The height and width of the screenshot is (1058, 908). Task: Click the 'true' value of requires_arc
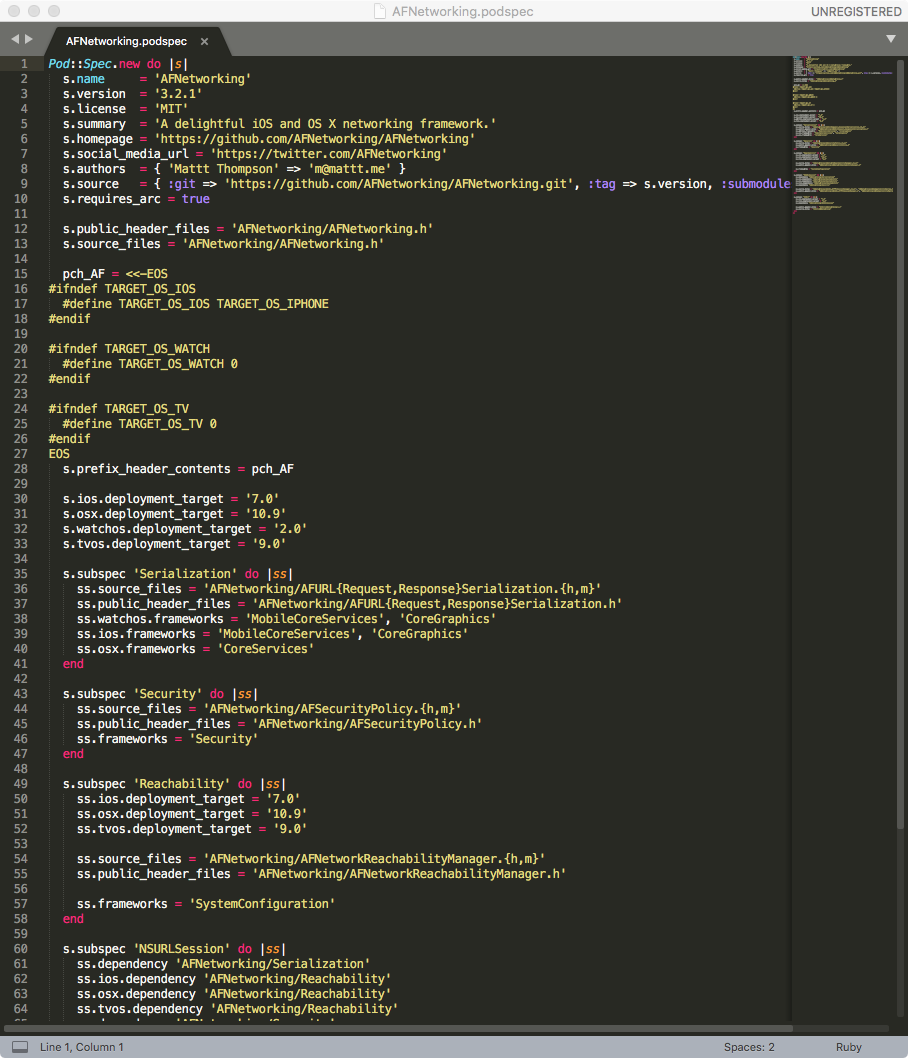(x=196, y=199)
